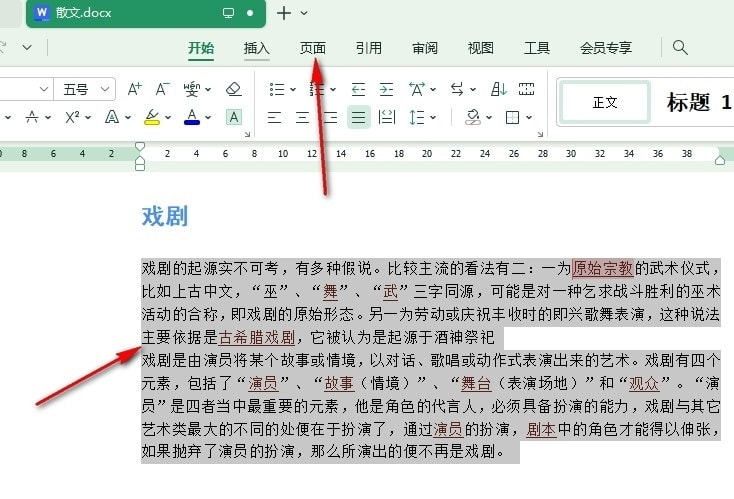This screenshot has width=734, height=499.
Task: Open the 工具 tab
Action: tap(537, 48)
